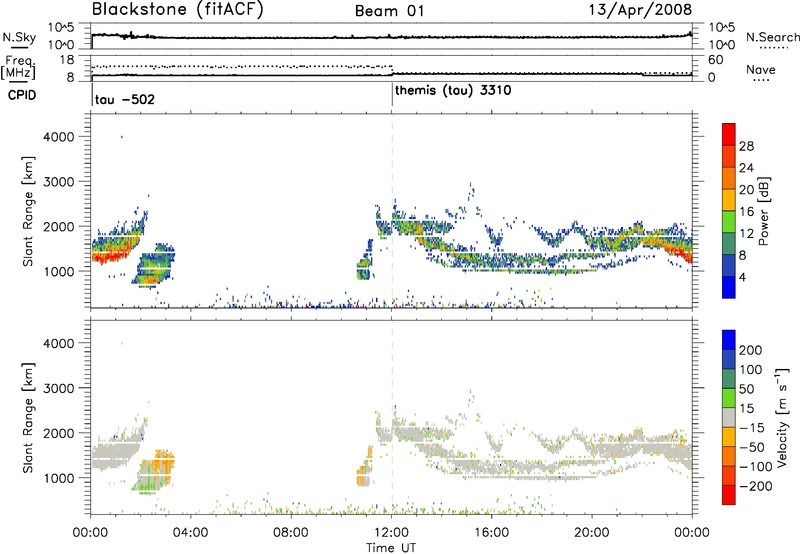Image resolution: width=800 pixels, height=554 pixels.
Task: Click the '08:00' time axis label
Action: click(290, 533)
